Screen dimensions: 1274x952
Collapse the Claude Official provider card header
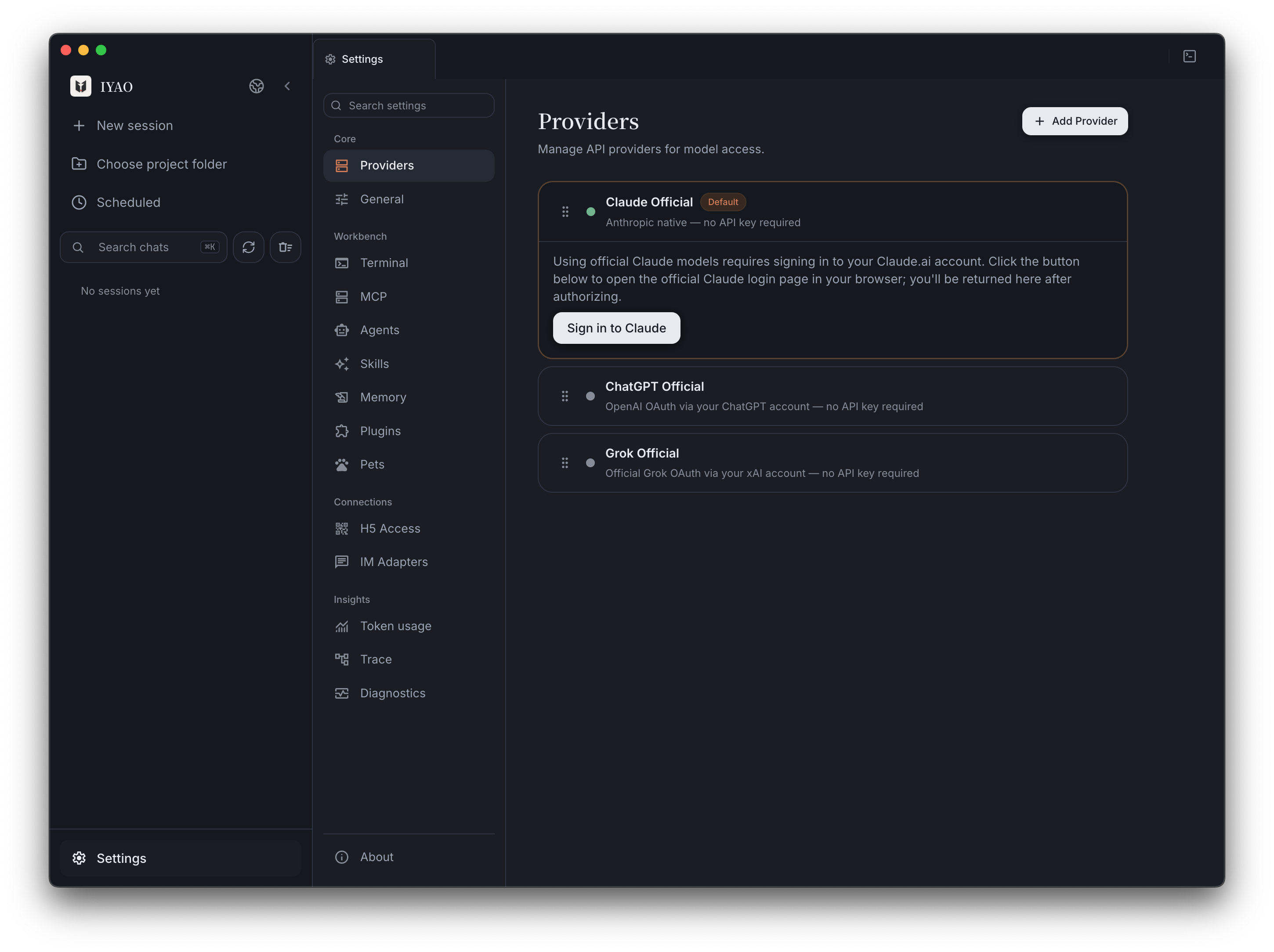[x=833, y=212]
